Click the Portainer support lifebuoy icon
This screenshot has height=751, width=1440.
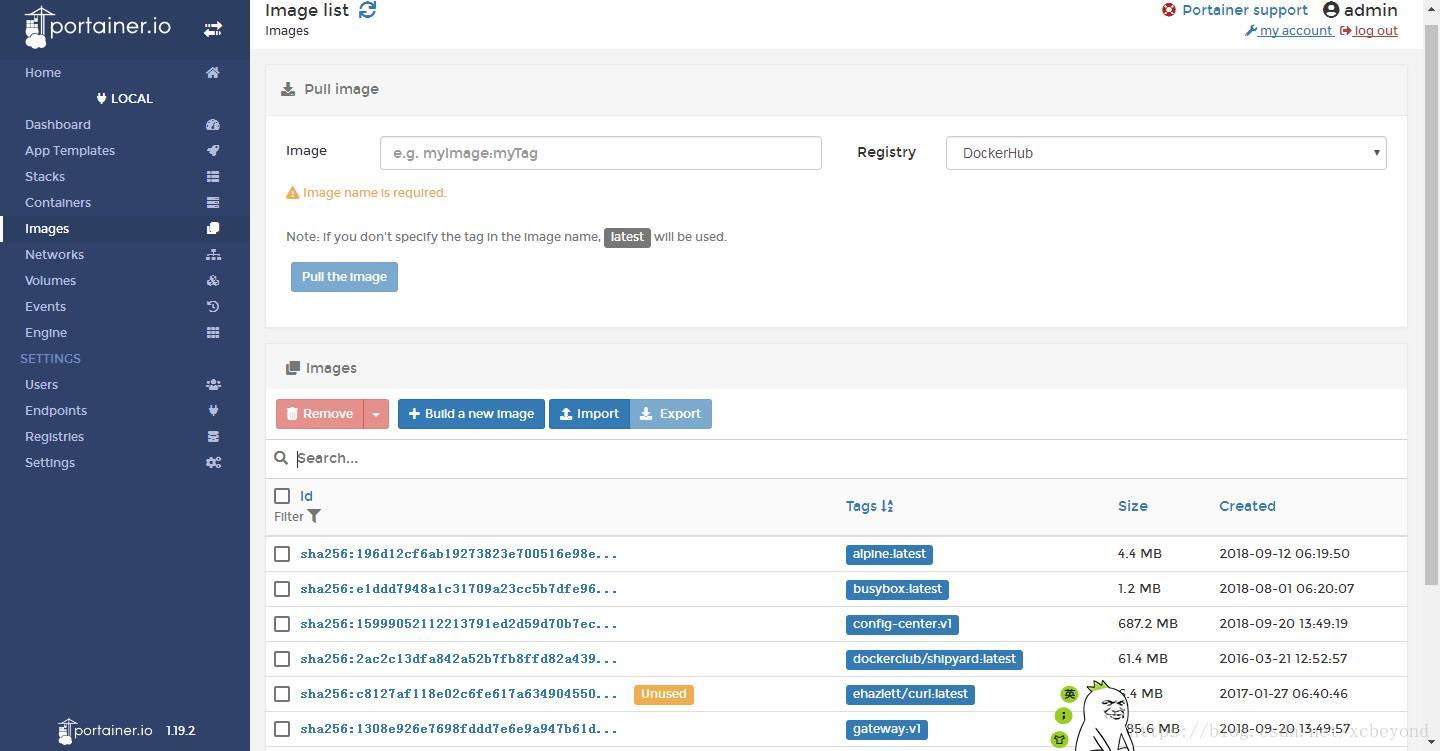tap(1168, 10)
